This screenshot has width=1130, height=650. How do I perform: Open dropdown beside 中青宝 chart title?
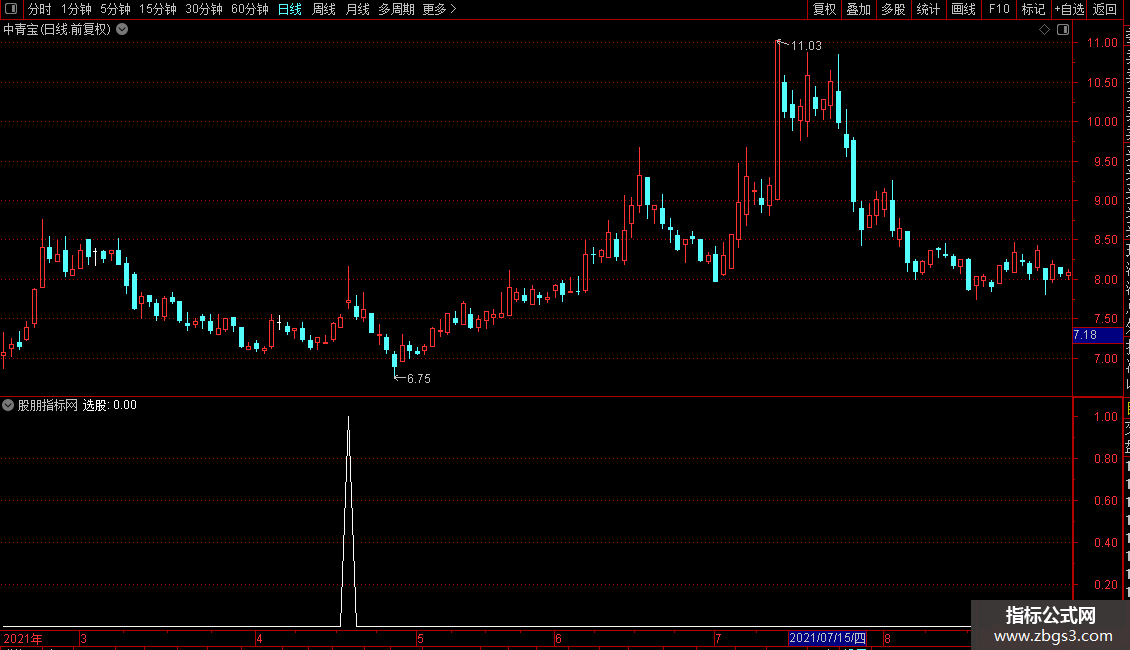click(123, 30)
